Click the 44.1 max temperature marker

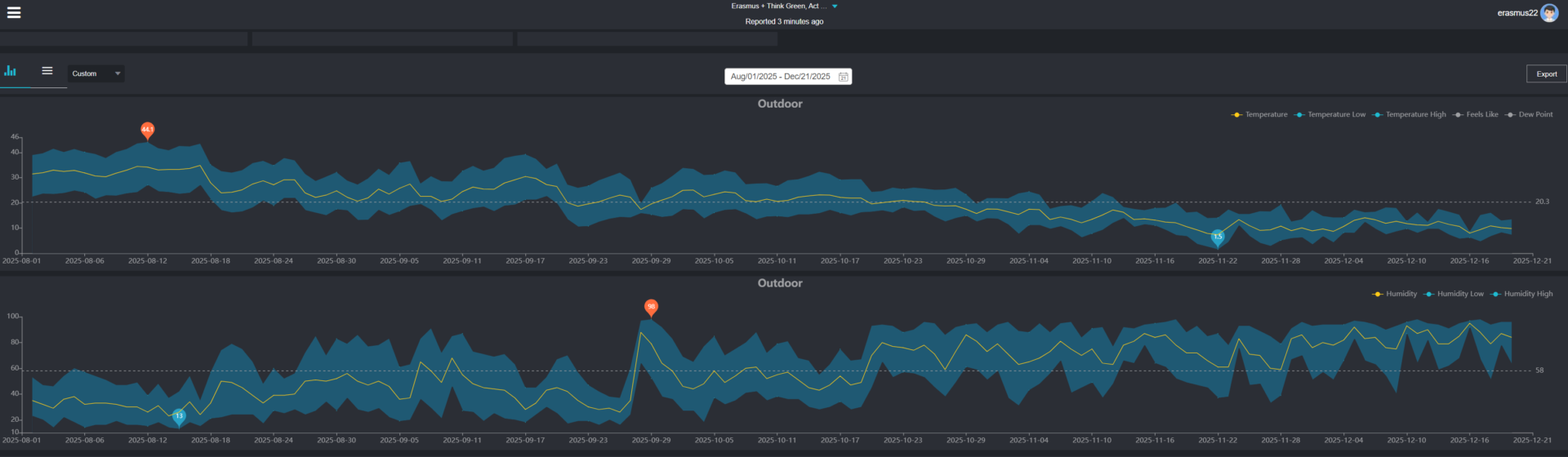tap(148, 130)
